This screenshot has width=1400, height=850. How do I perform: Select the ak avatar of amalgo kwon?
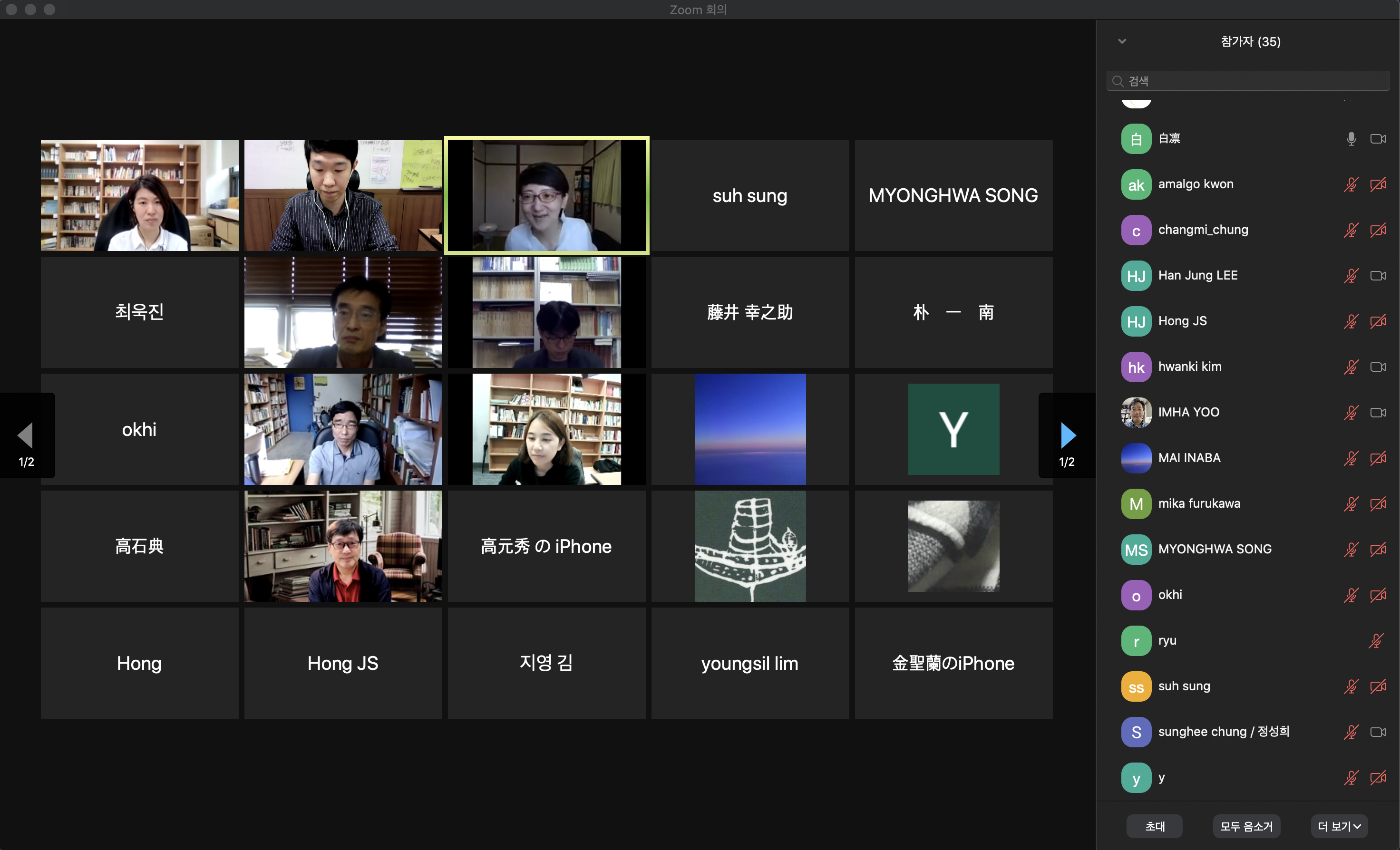click(1136, 184)
